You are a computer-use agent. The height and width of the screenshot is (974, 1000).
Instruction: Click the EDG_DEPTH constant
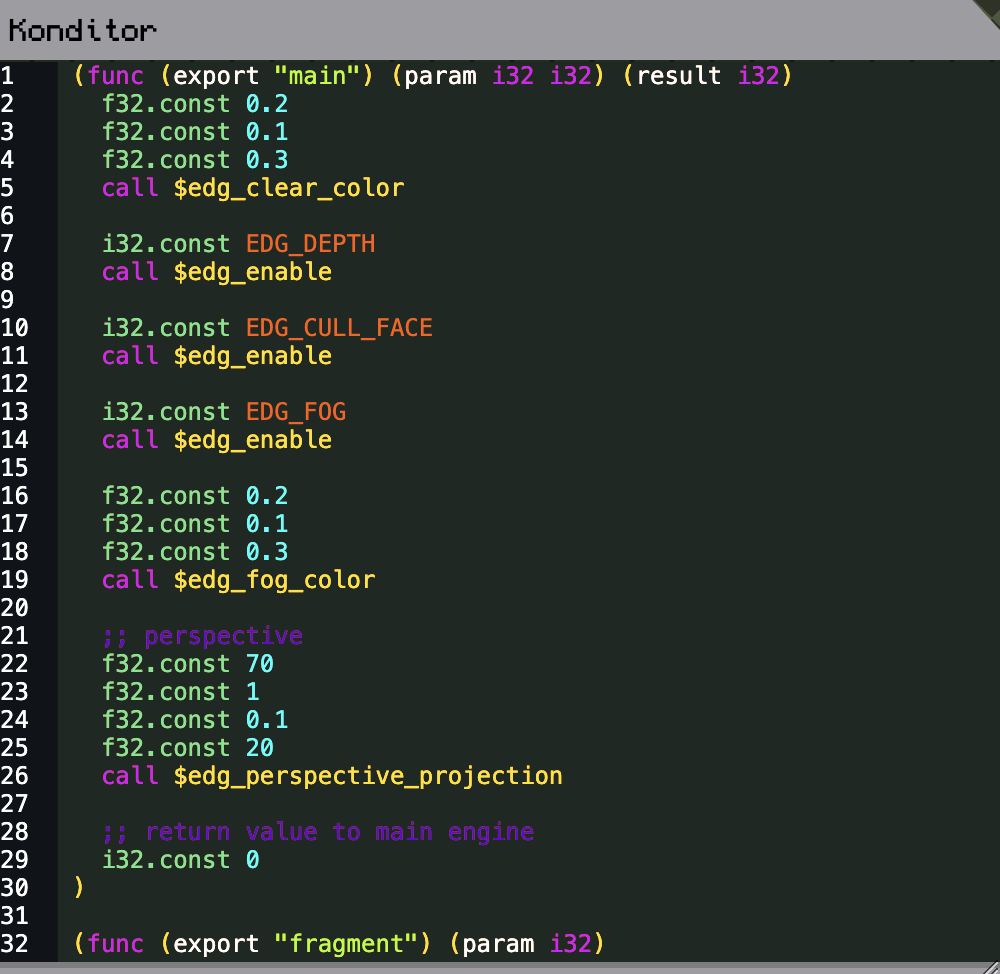pos(310,244)
